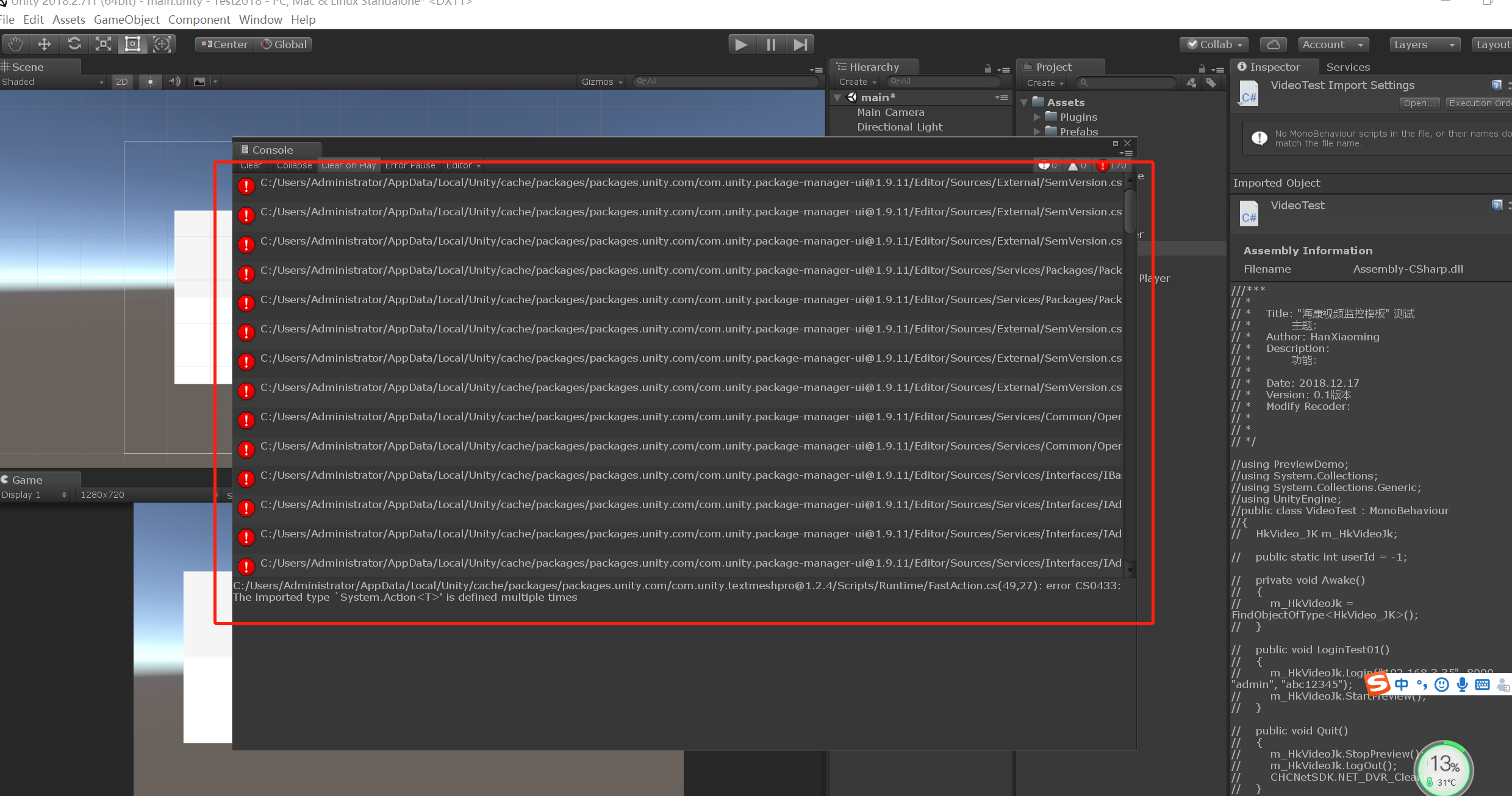
Task: Open the Window menu
Action: coord(260,20)
